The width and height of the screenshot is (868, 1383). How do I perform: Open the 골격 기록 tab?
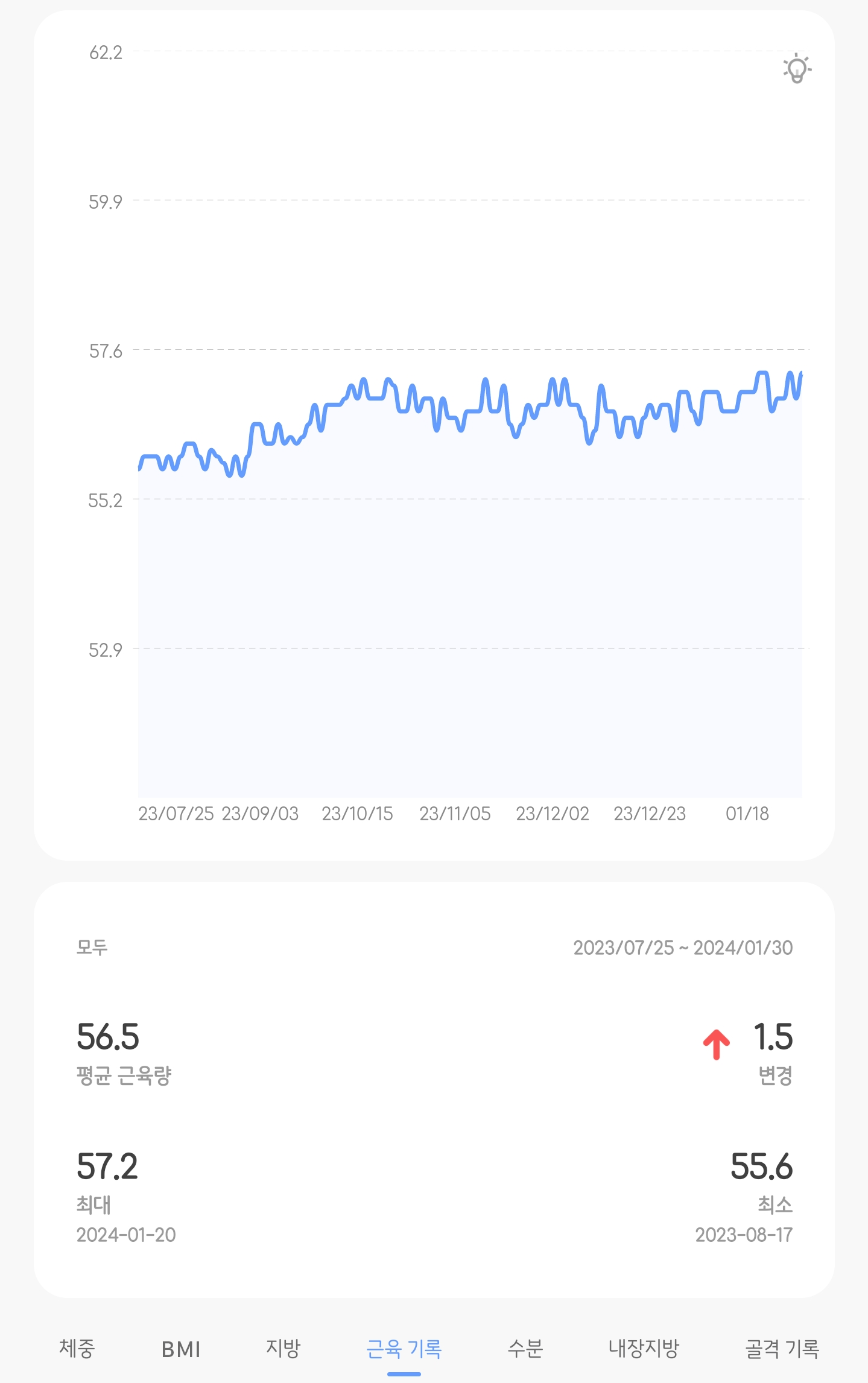point(782,1349)
